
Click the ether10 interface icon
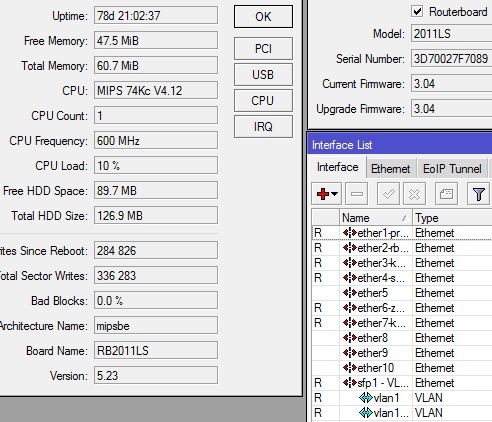(x=350, y=368)
